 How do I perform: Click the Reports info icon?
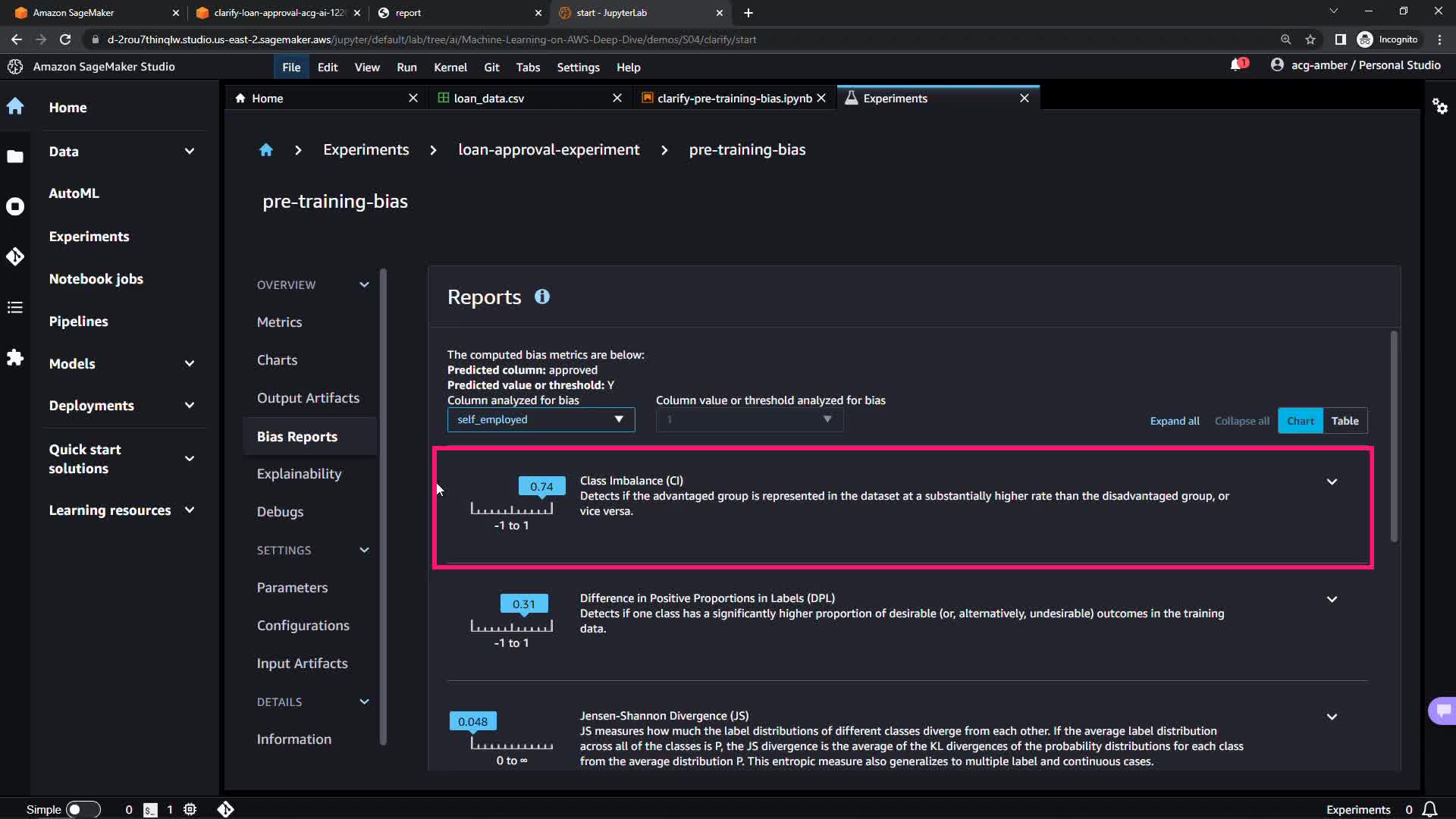541,297
